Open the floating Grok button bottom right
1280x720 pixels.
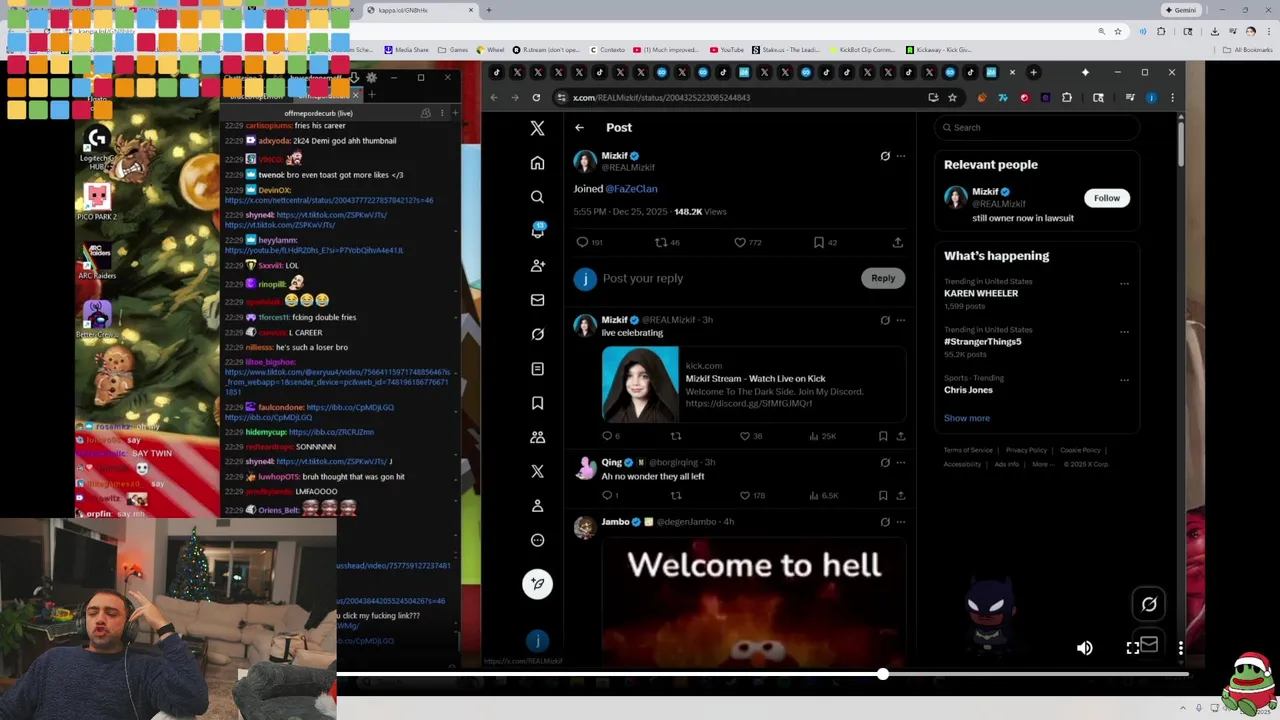[1149, 604]
